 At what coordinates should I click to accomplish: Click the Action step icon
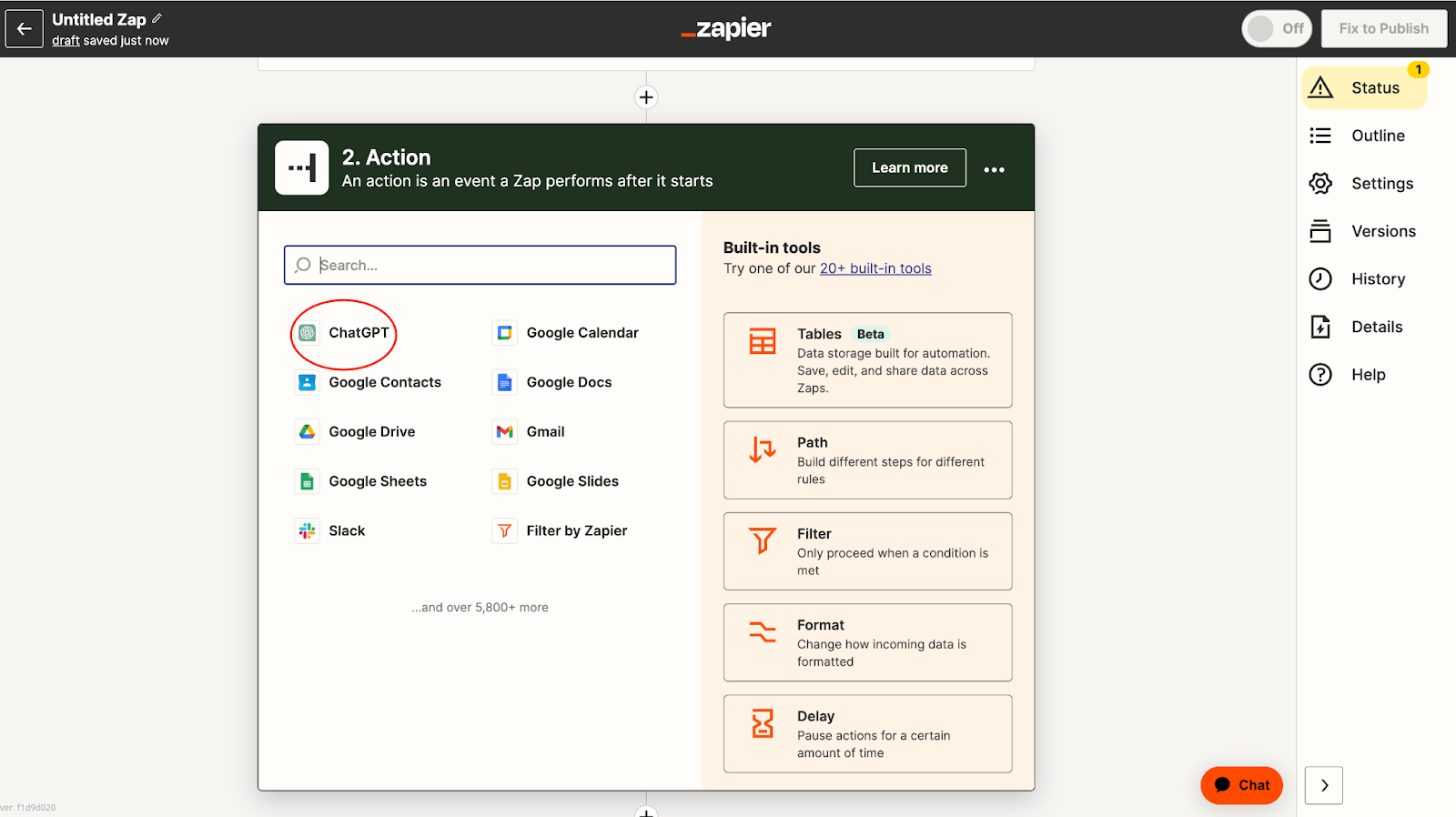tap(302, 167)
